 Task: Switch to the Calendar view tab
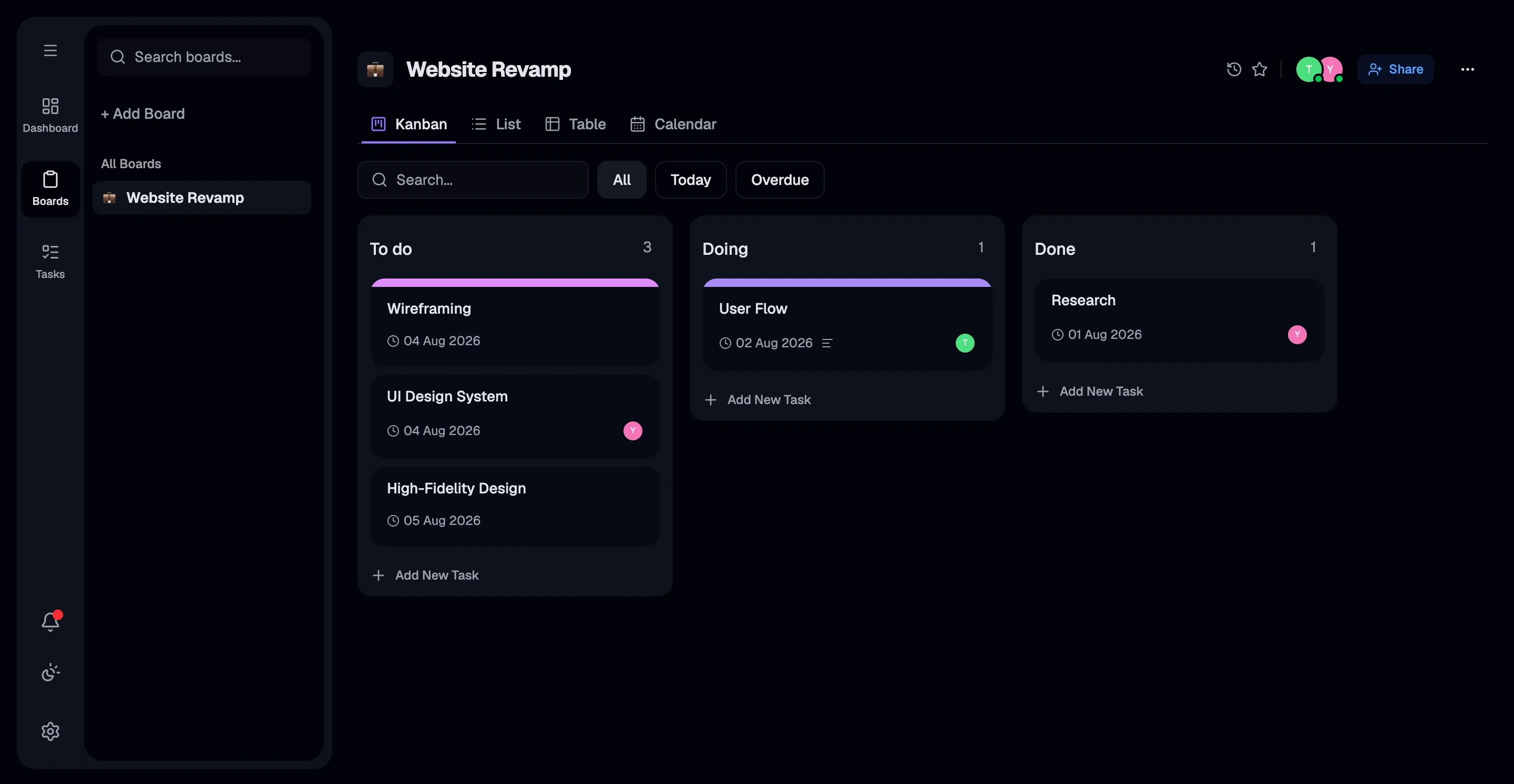673,124
